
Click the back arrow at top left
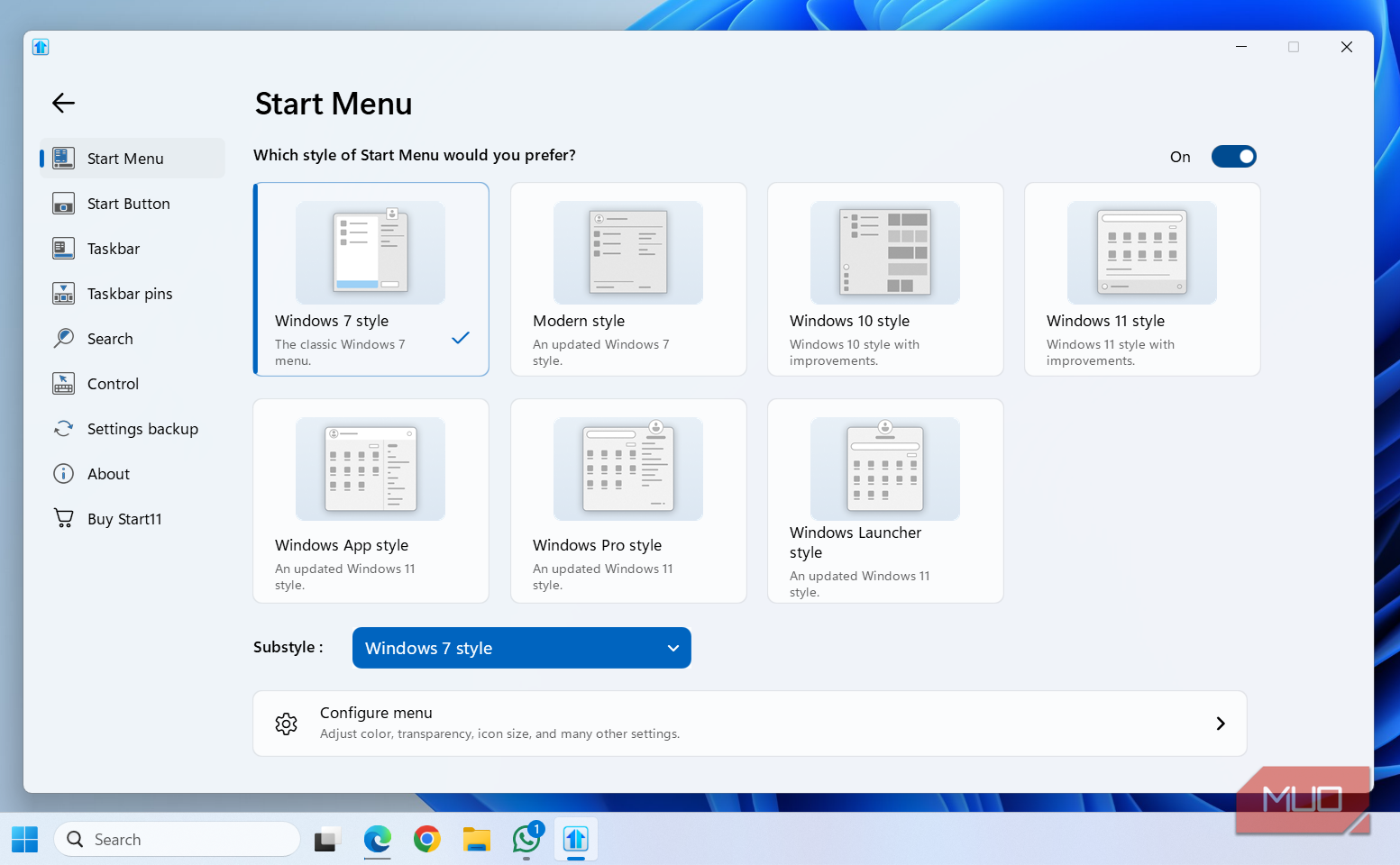click(x=63, y=103)
